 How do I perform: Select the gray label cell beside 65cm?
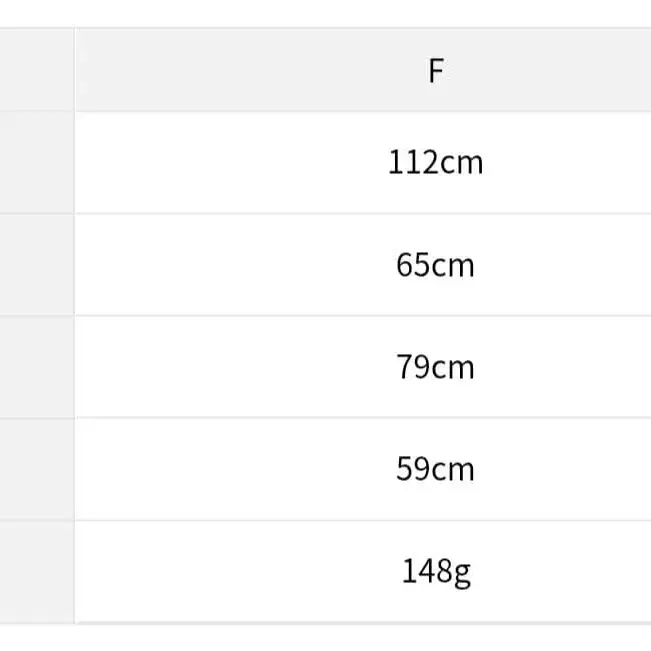[x=36, y=265]
